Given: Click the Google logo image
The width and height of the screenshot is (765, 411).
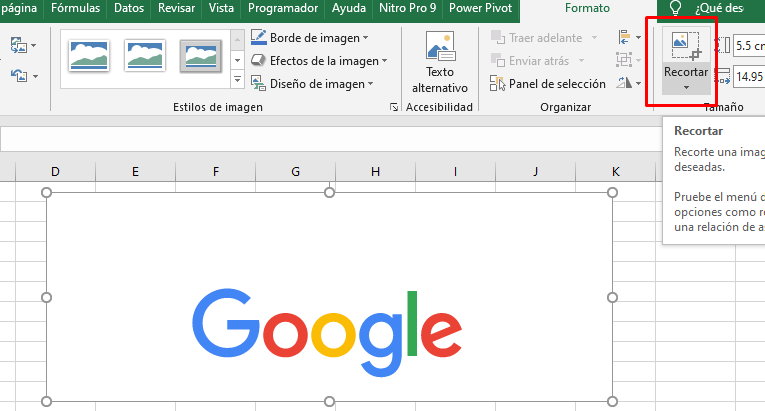Looking at the screenshot, I should tap(329, 297).
